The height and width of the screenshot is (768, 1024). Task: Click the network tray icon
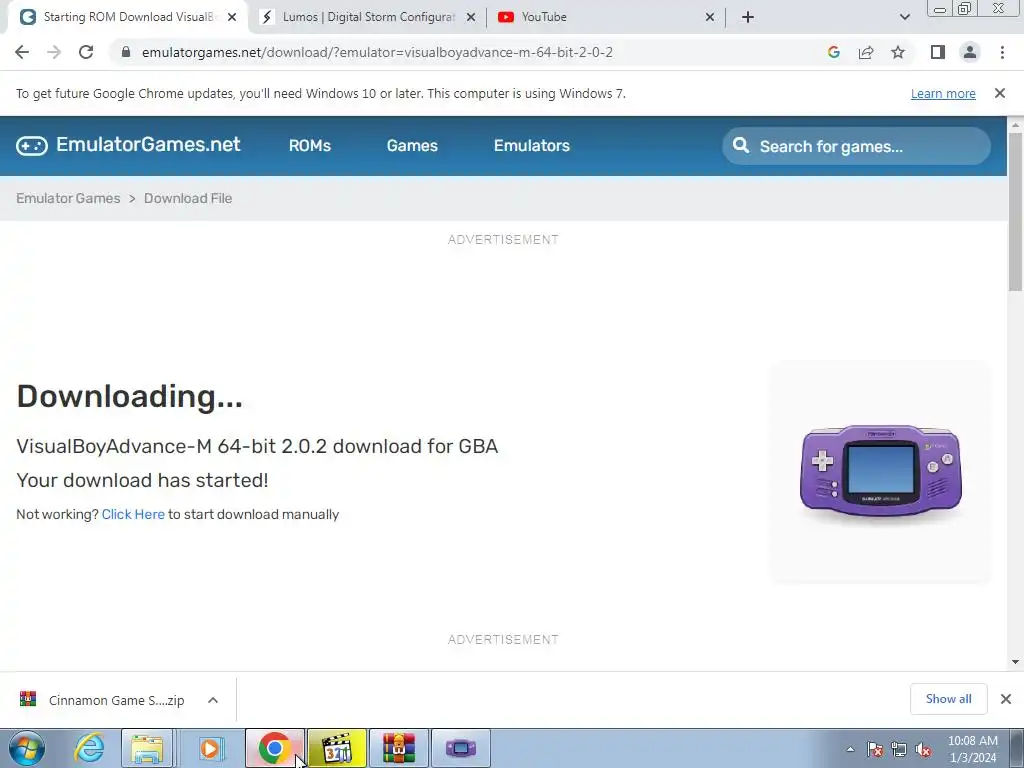click(x=899, y=750)
